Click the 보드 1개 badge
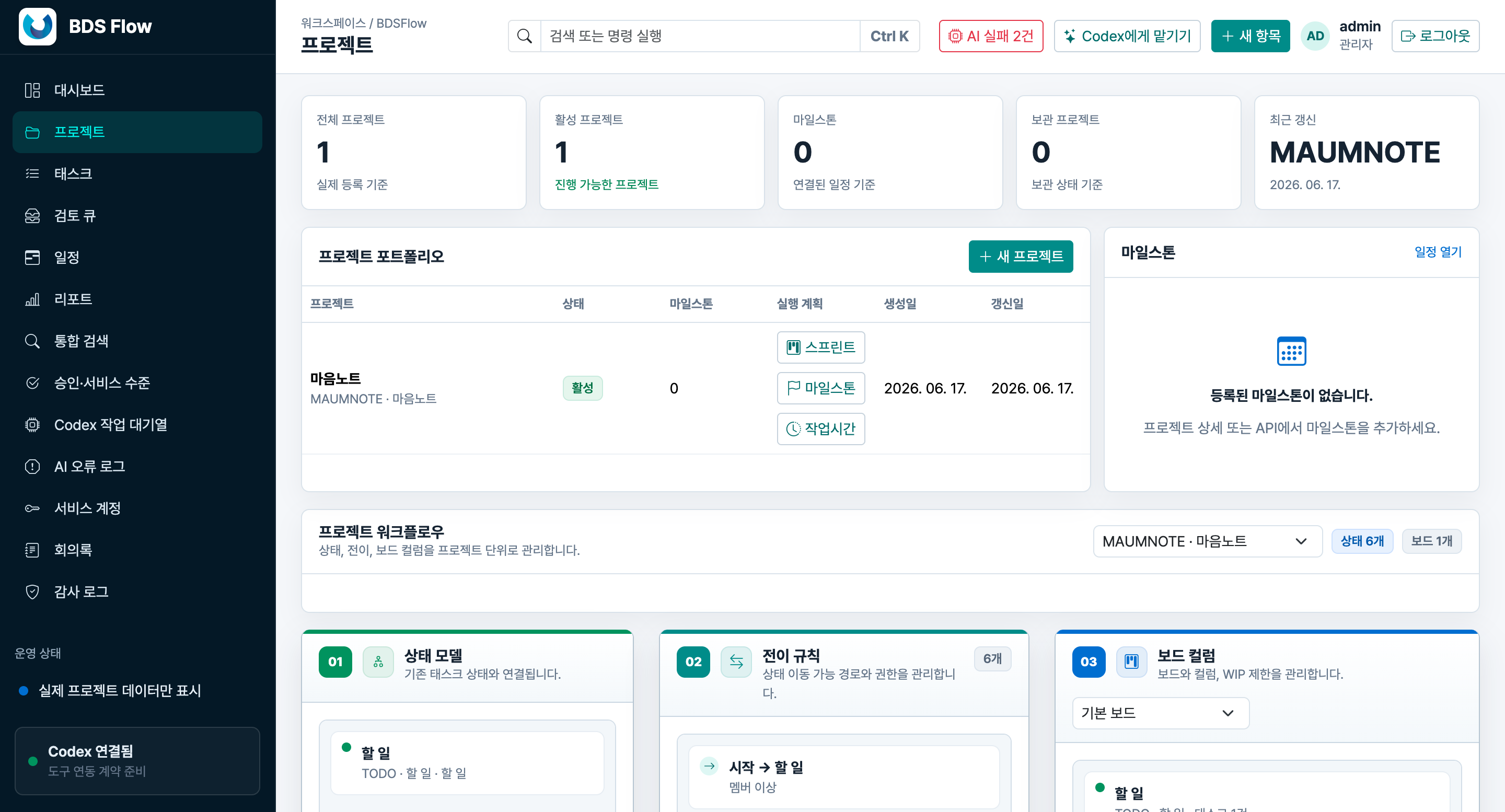The width and height of the screenshot is (1505, 812). (x=1431, y=541)
